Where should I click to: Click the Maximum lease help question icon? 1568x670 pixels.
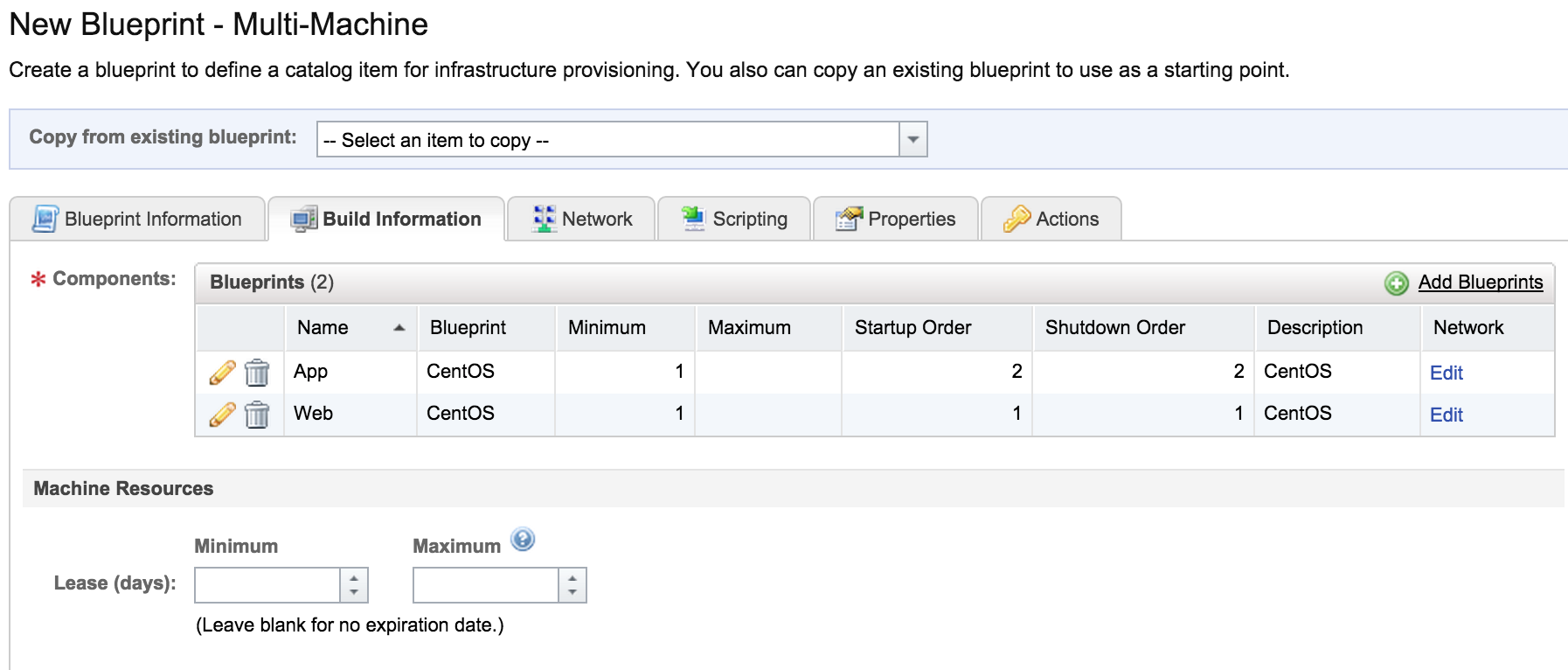[523, 540]
